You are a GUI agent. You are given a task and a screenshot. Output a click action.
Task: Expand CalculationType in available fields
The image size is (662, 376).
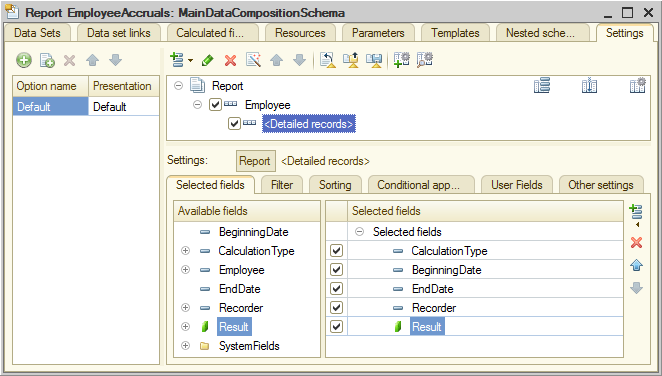pos(185,251)
